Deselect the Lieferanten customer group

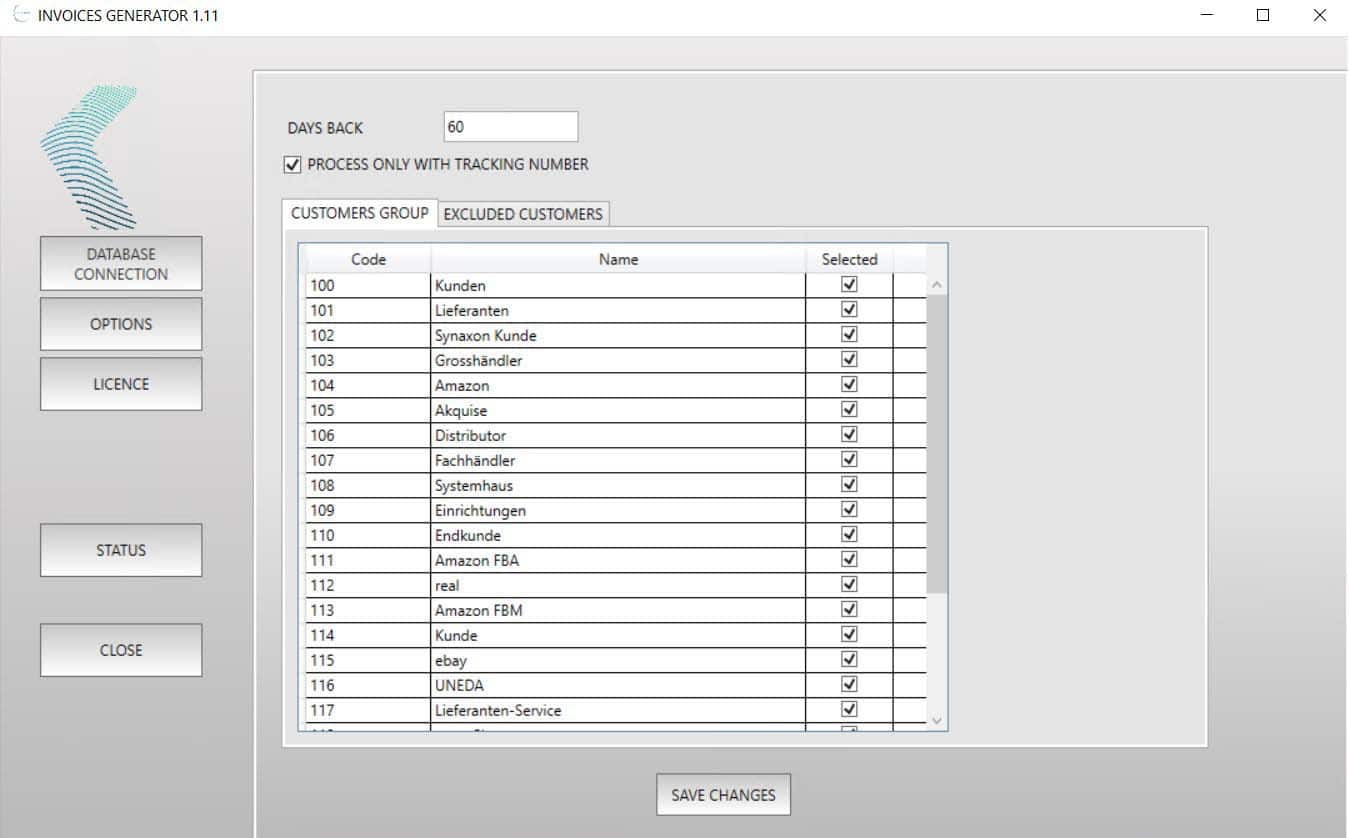[x=849, y=310]
